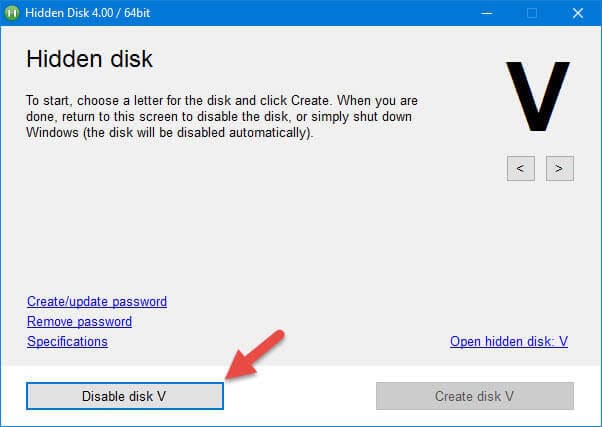
Task: Click the red arrow pointing at Disable button
Action: [258, 352]
